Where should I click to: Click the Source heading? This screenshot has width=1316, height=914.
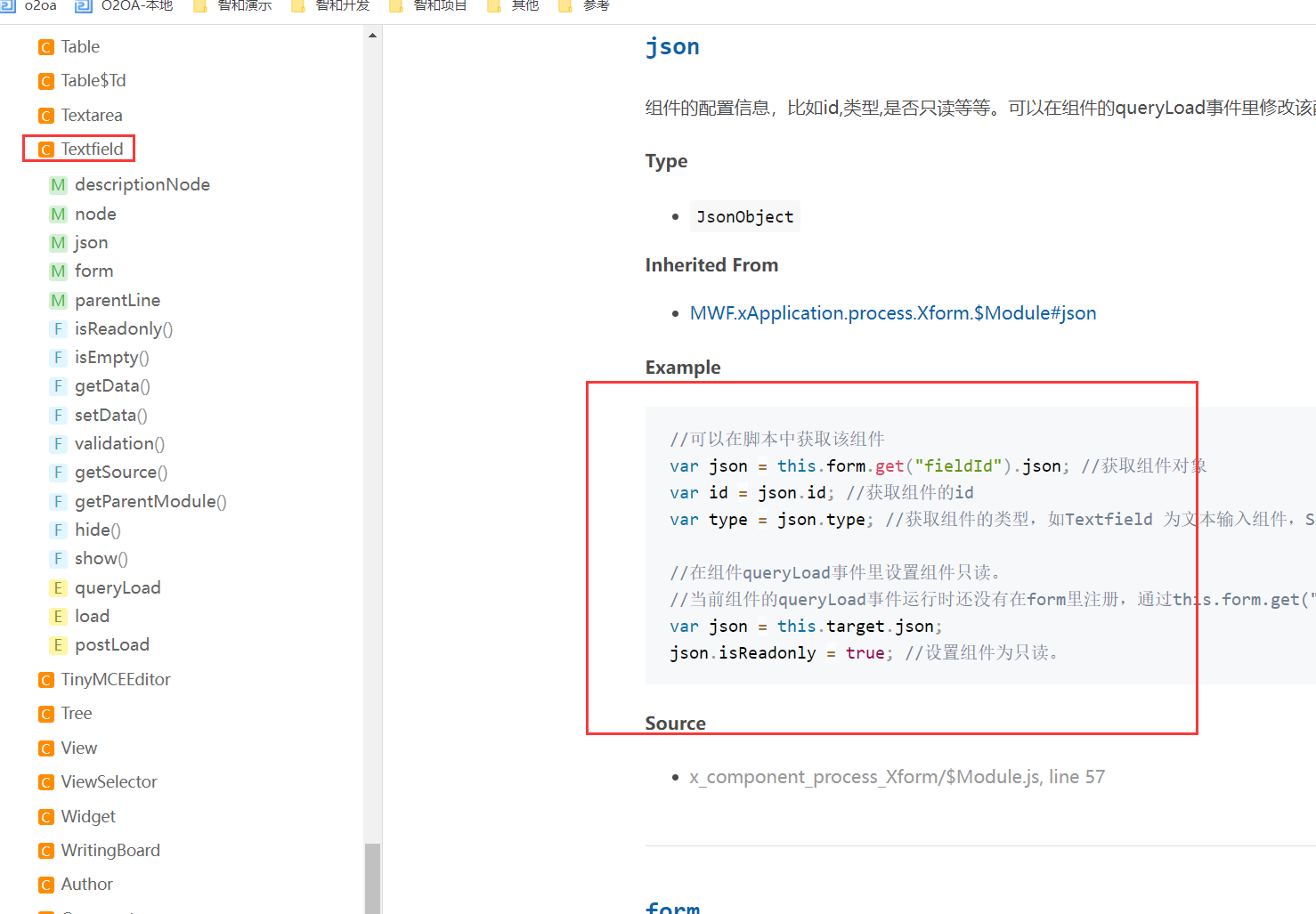coord(675,724)
